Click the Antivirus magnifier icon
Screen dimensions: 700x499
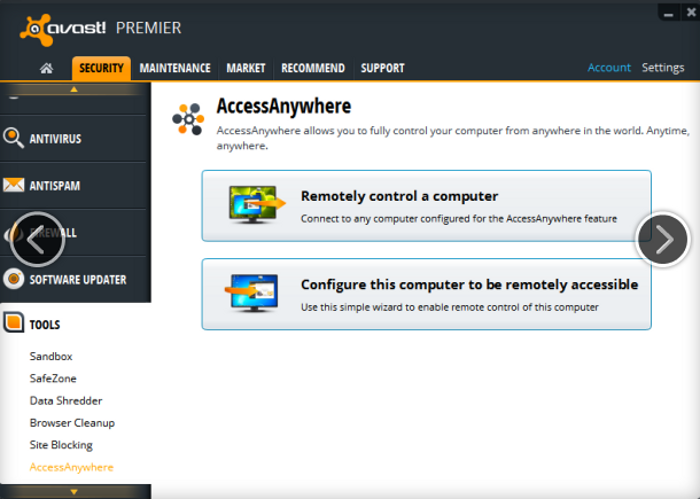click(x=13, y=138)
